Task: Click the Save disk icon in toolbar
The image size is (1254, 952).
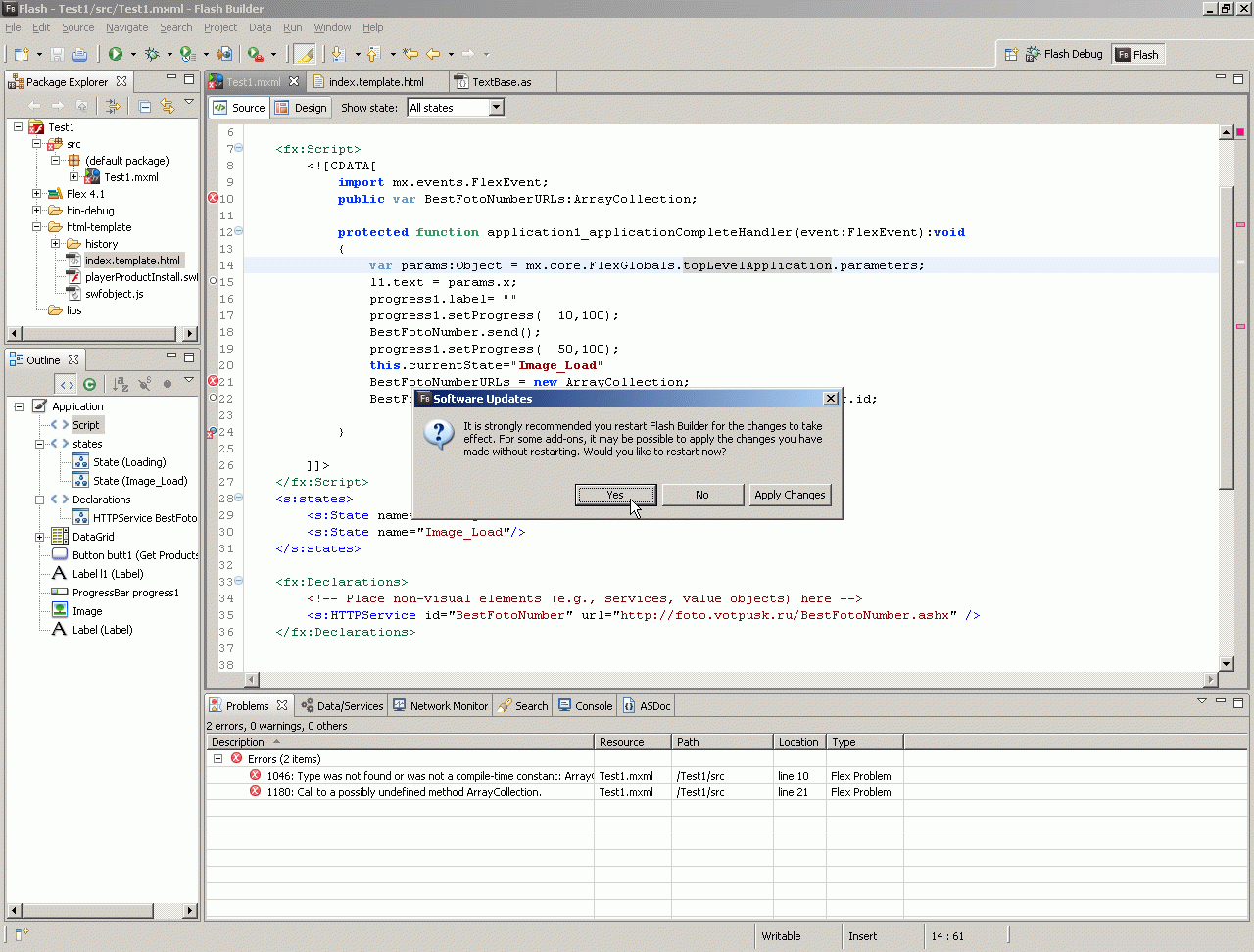Action: pos(57,54)
